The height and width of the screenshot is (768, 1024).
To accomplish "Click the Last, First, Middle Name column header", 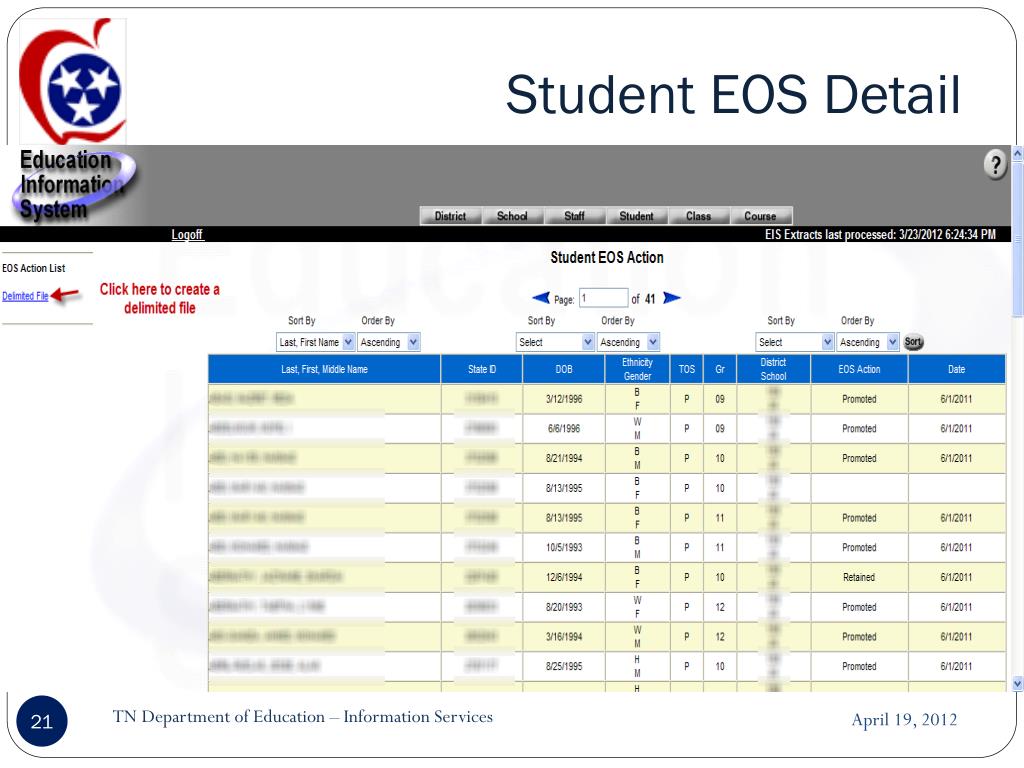I will 325,369.
